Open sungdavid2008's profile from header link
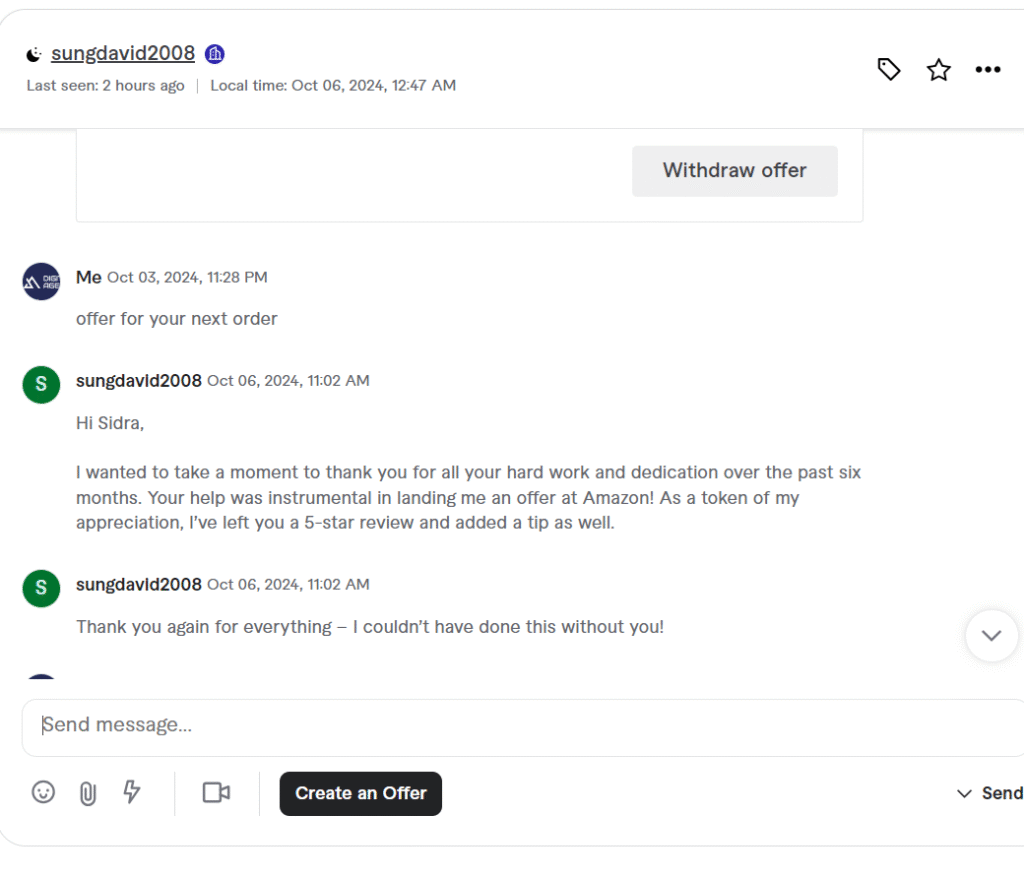 point(123,54)
